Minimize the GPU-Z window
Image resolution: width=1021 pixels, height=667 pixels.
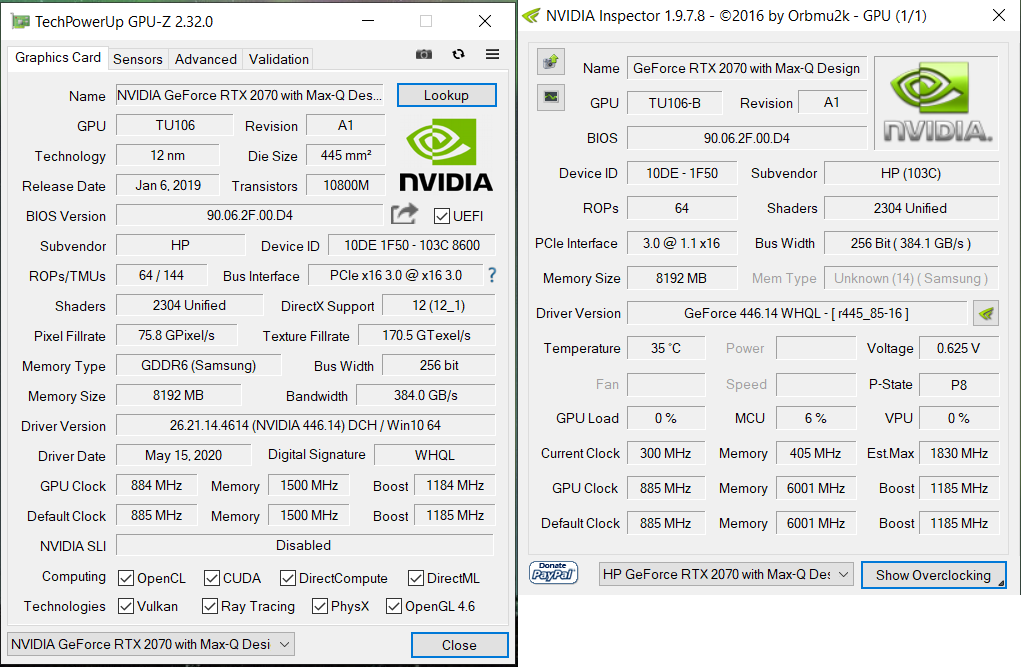click(368, 21)
